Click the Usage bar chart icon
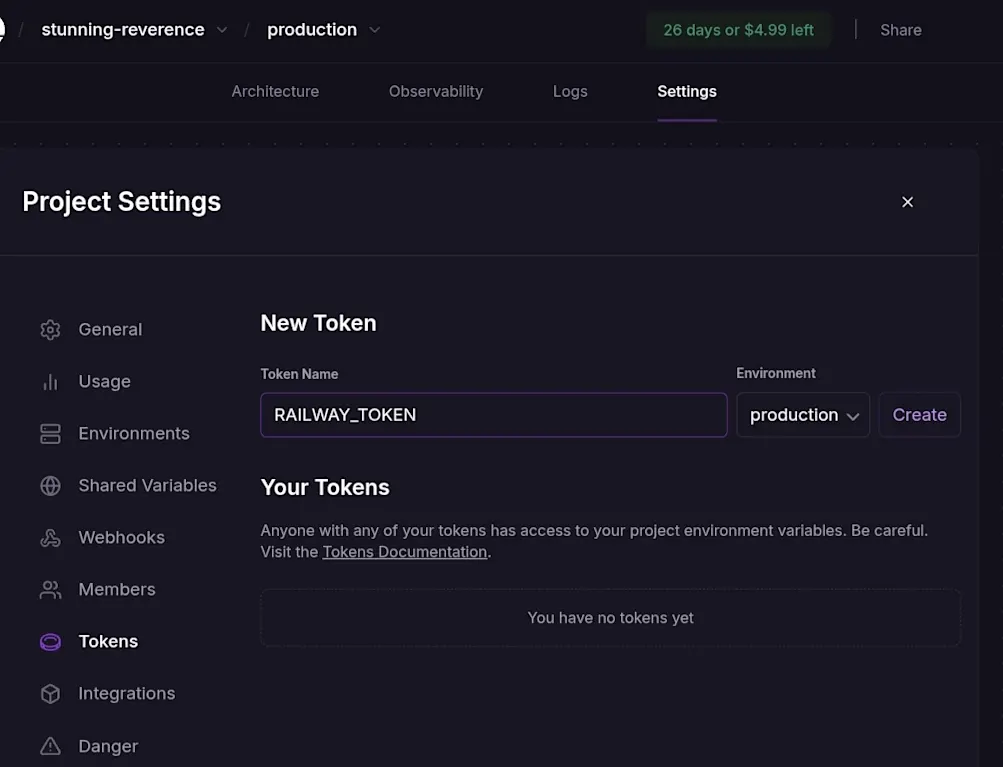1003x767 pixels. pyautogui.click(x=50, y=382)
